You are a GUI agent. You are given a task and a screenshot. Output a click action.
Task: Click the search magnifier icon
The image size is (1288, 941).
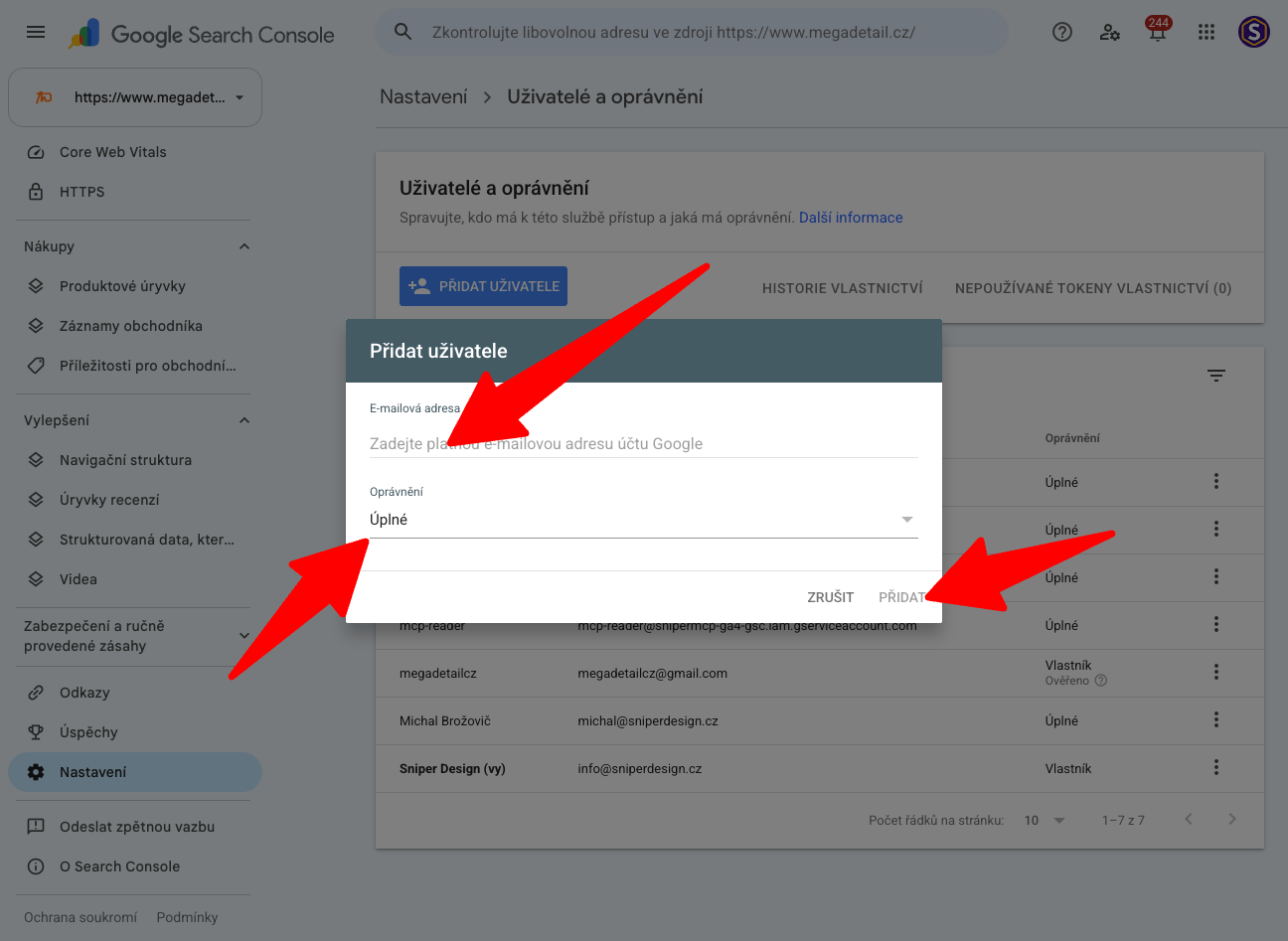[402, 32]
